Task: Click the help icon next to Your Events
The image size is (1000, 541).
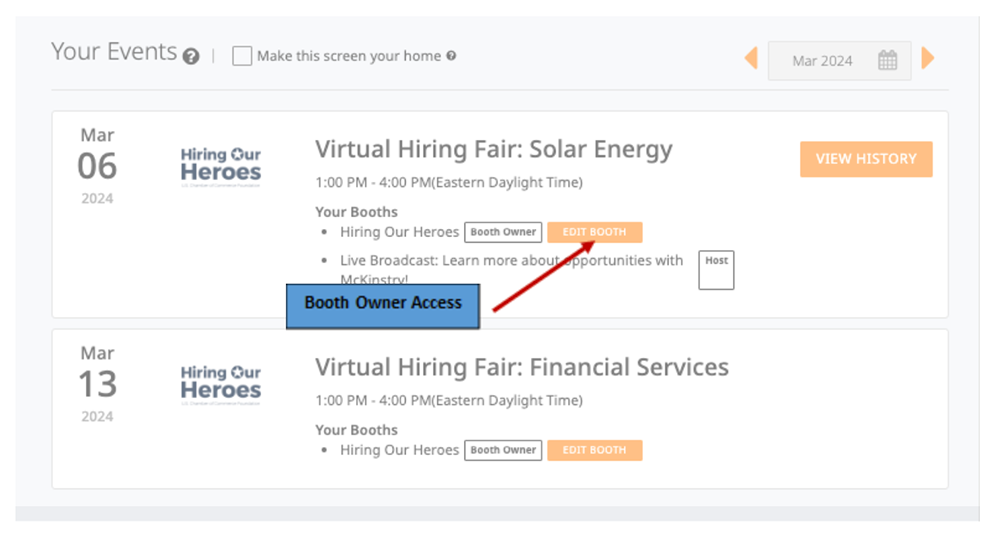Action: click(191, 57)
